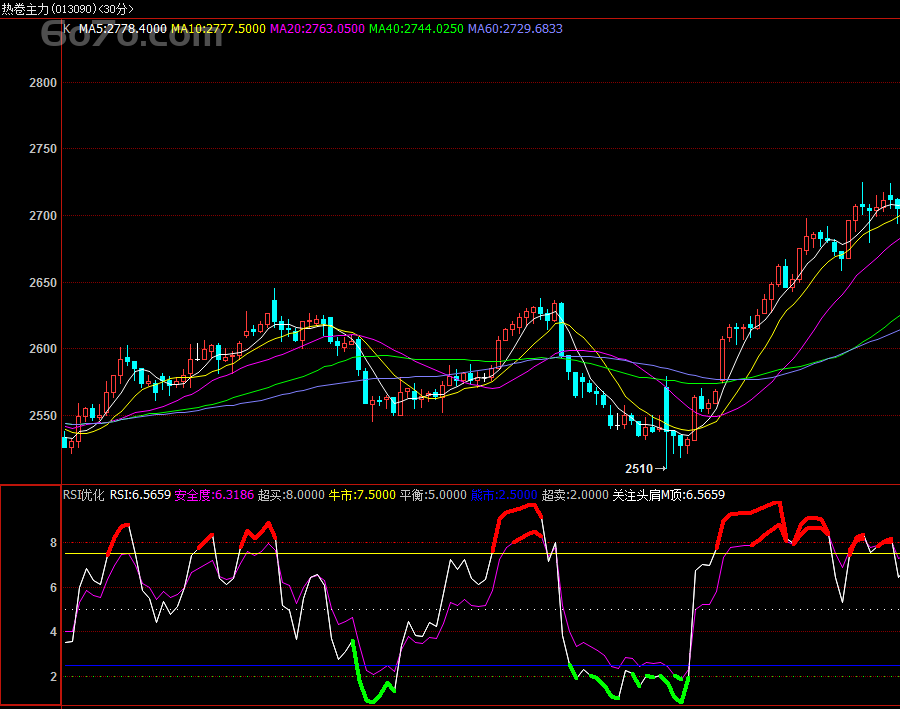Select the MA40:2744.0250 indicator label
This screenshot has height=709, width=900.
pos(416,29)
